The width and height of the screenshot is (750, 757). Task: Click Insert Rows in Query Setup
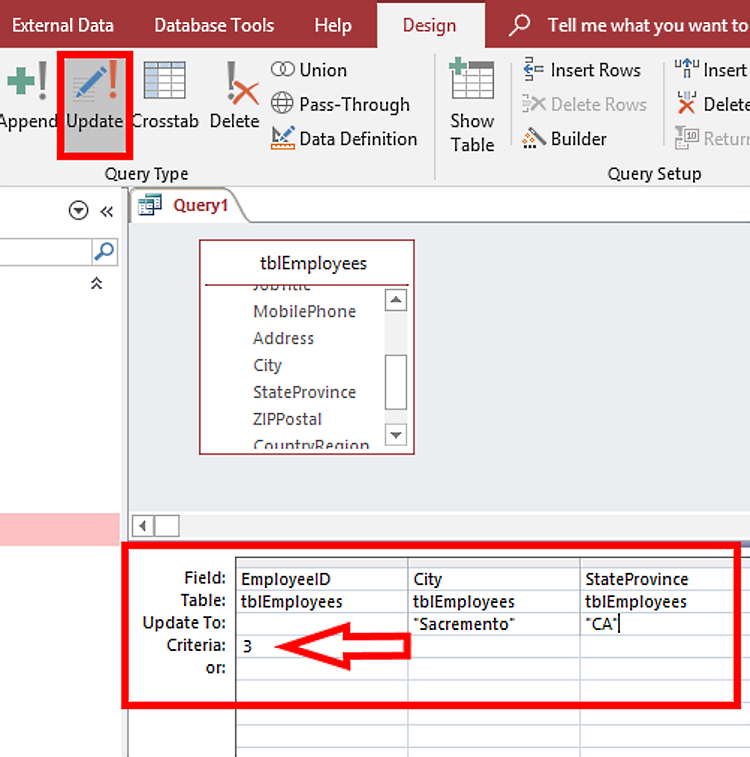(x=582, y=70)
